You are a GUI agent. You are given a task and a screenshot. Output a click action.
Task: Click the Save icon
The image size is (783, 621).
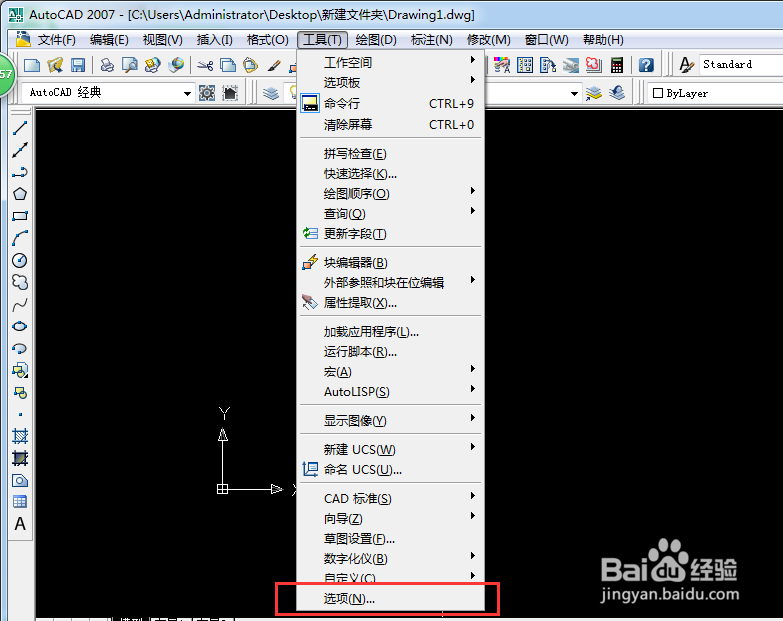click(78, 65)
